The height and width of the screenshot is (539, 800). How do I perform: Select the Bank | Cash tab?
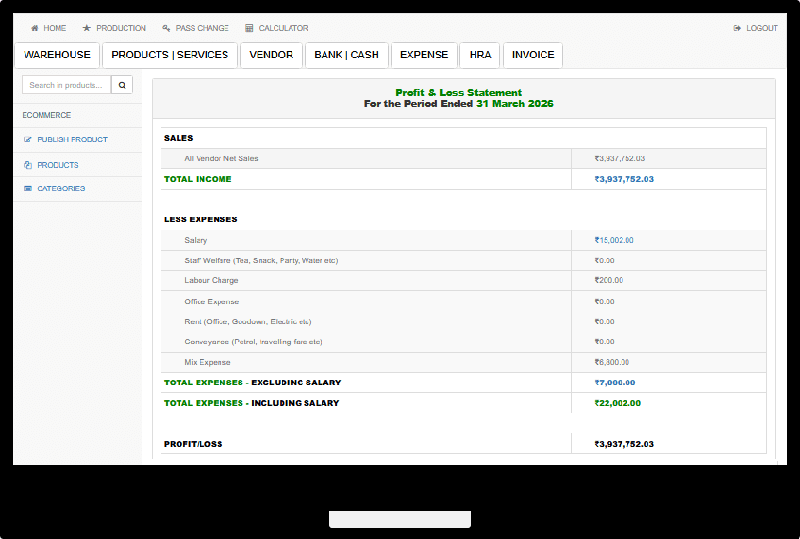[x=346, y=55]
